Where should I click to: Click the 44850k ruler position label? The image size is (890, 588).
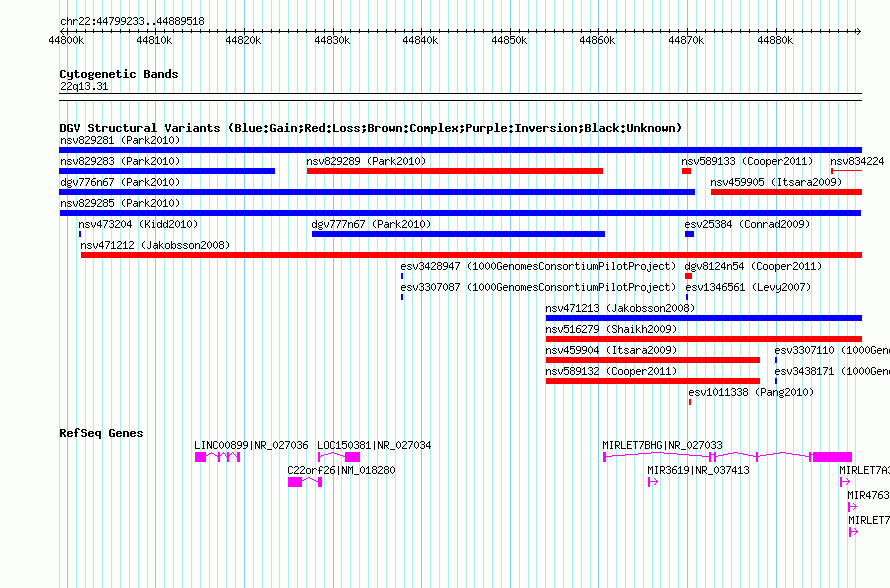(x=509, y=40)
